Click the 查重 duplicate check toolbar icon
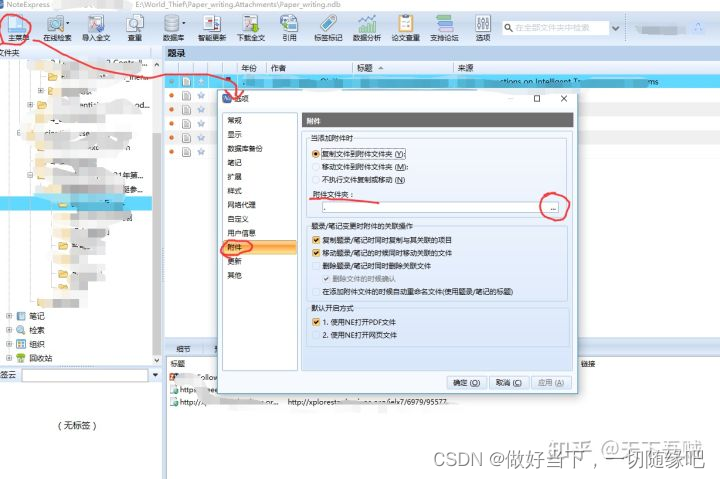720x479 pixels. pyautogui.click(x=135, y=23)
